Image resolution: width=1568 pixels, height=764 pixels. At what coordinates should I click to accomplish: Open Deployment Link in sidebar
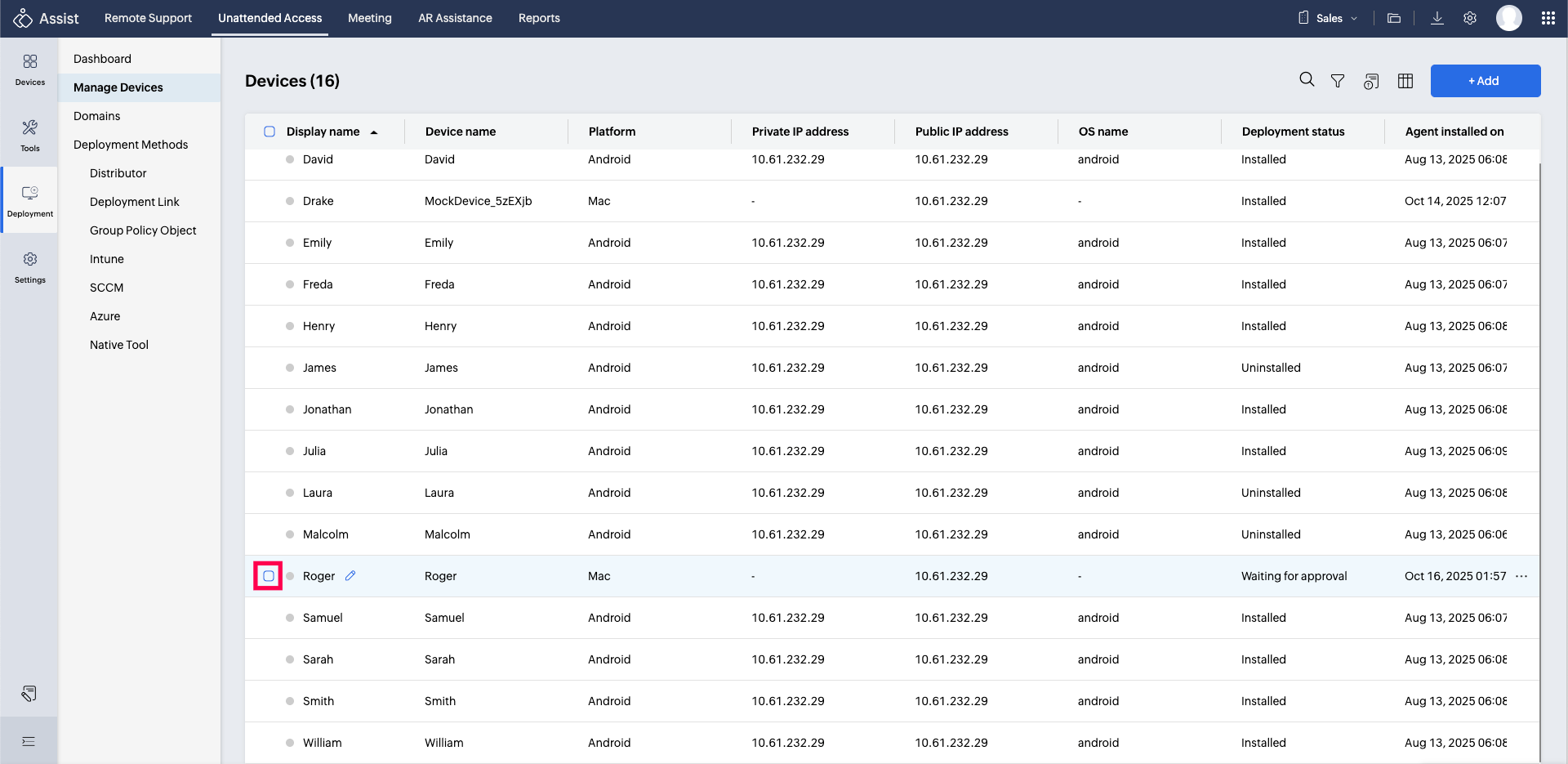point(135,202)
